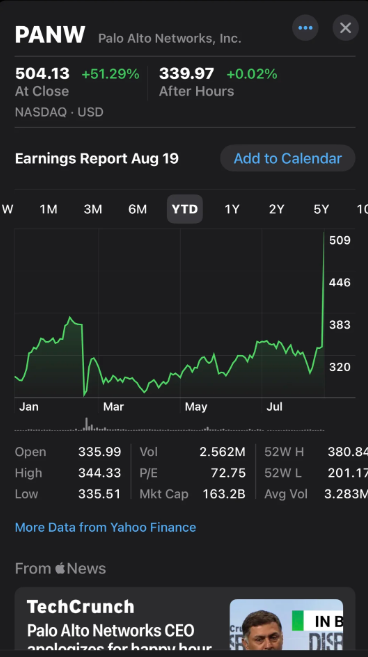This screenshot has width=368, height=657.
Task: Show the 2Y chart range
Action: 277,209
